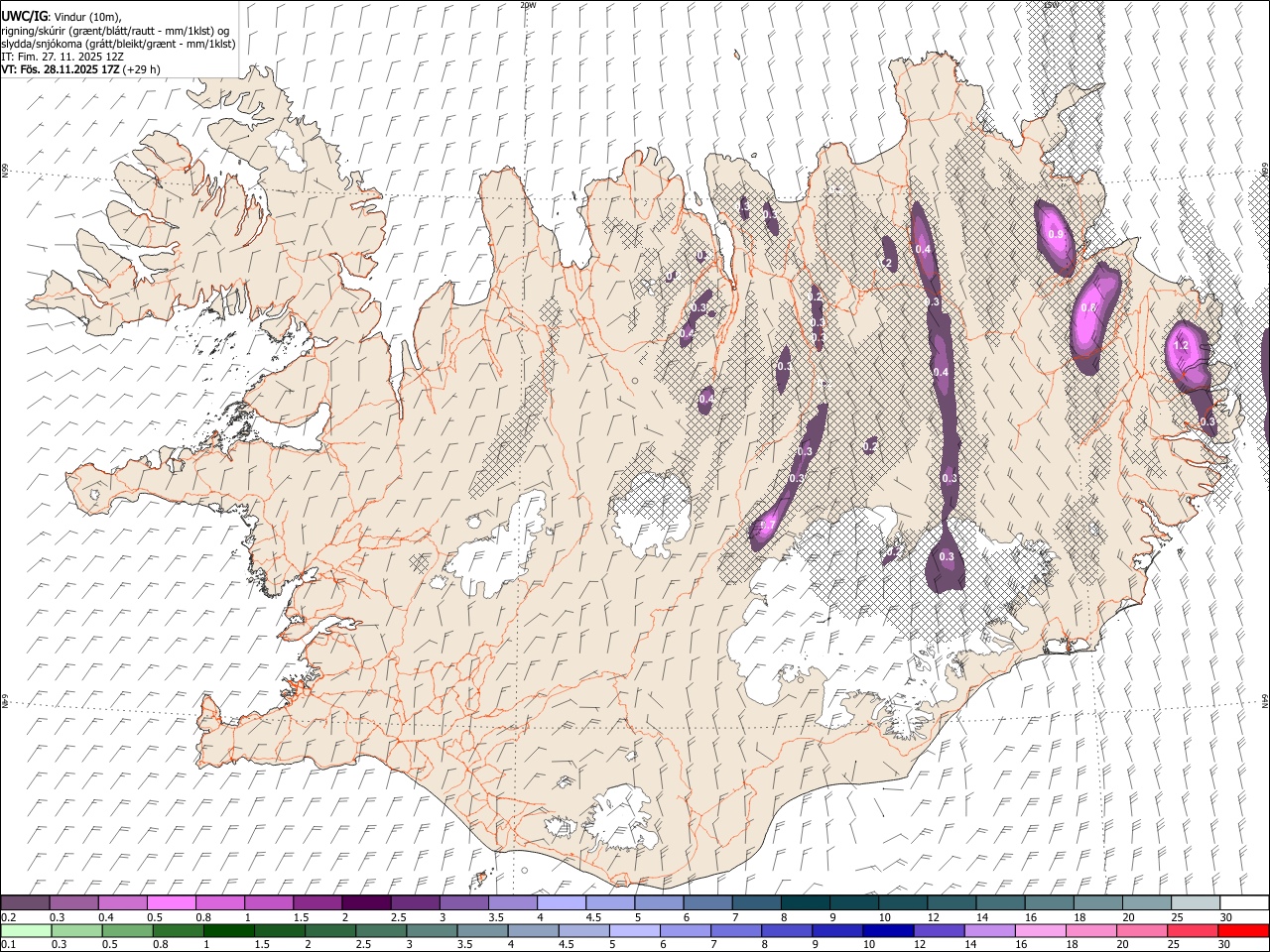Click the UWC/IG title text
The height and width of the screenshot is (952, 1270).
24,16
